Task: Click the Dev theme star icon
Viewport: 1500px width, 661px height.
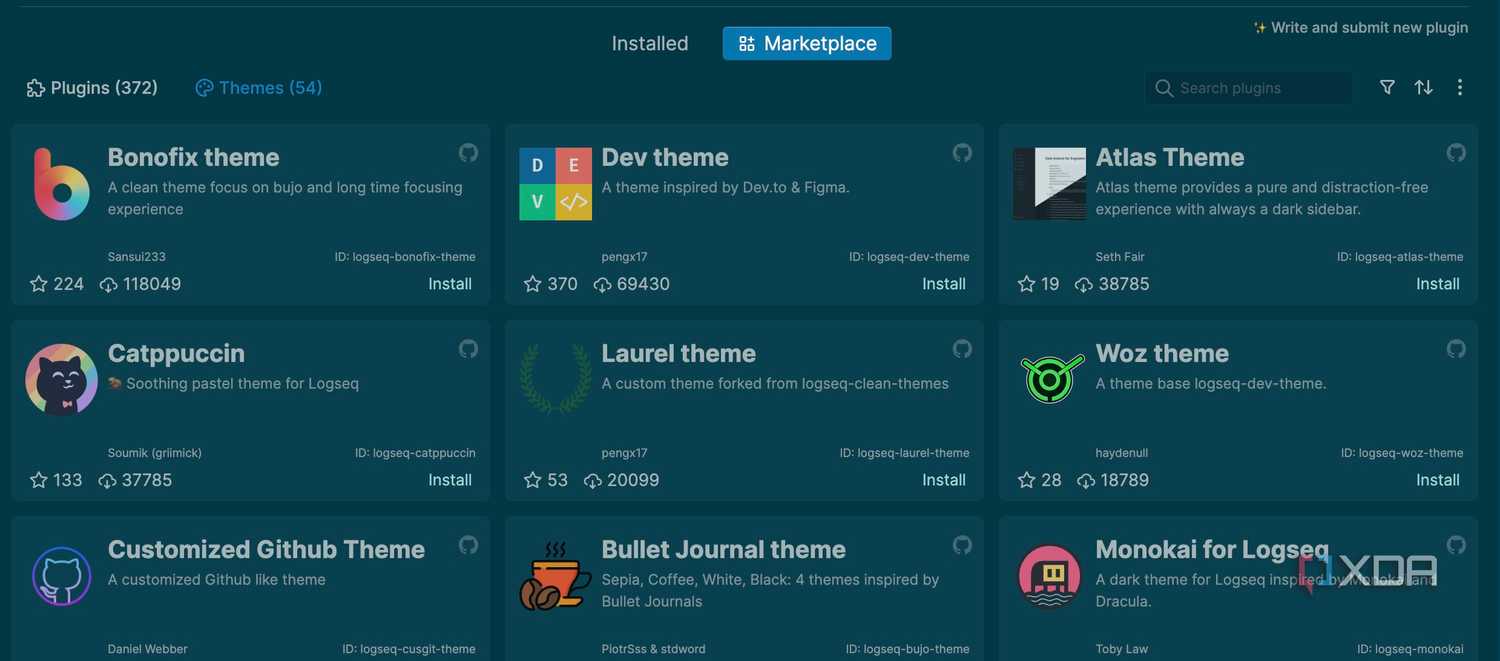Action: (533, 284)
